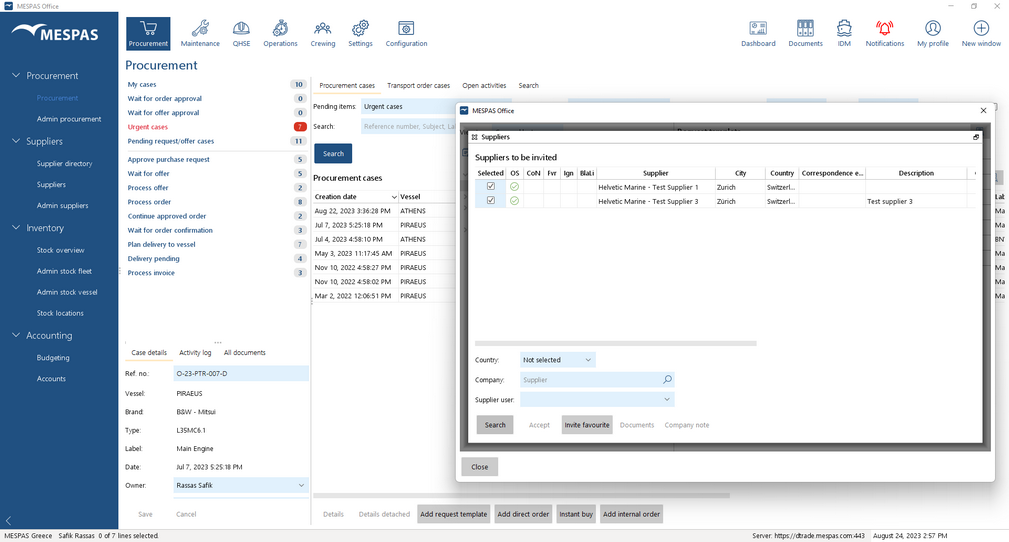Viewport: 1009px width, 542px height.
Task: Open a New window
Action: (981, 33)
